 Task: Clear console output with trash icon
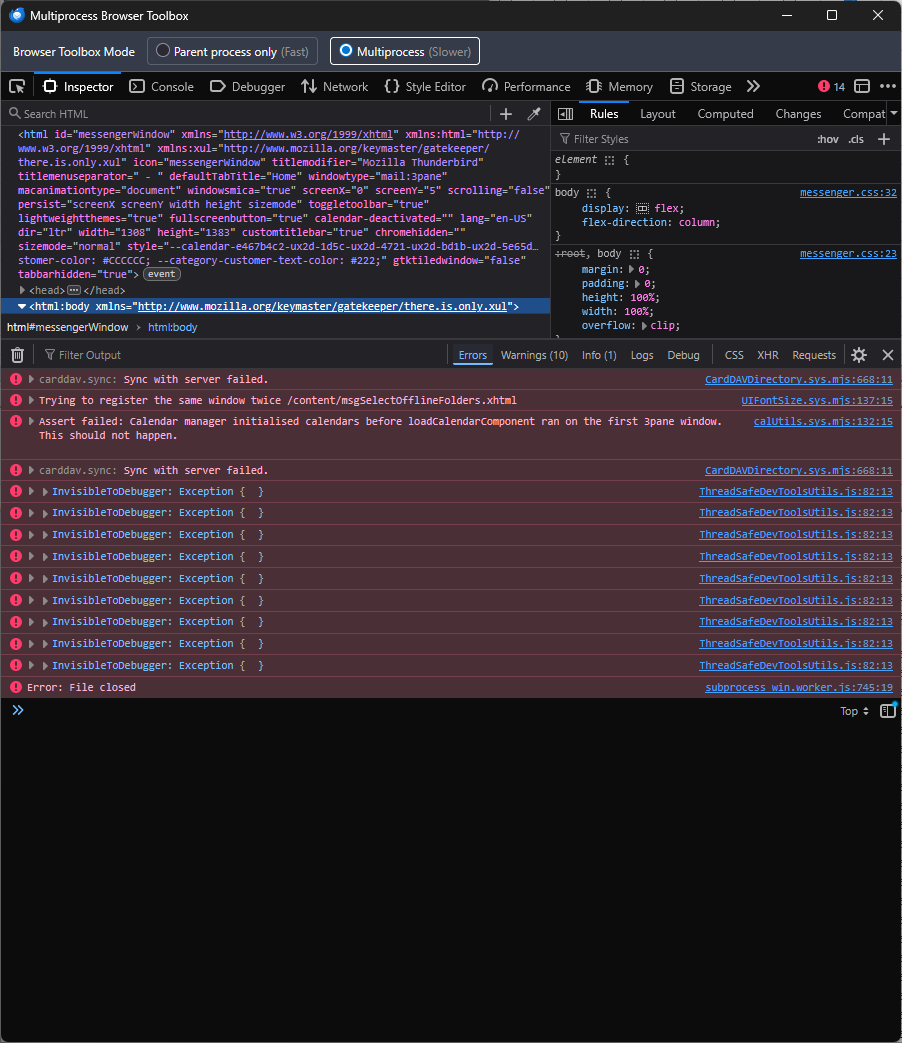coord(17,355)
